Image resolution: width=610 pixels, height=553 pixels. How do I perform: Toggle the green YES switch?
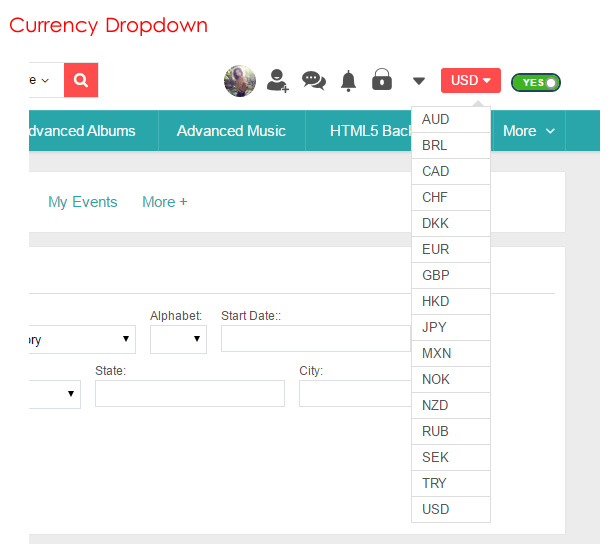tap(535, 82)
